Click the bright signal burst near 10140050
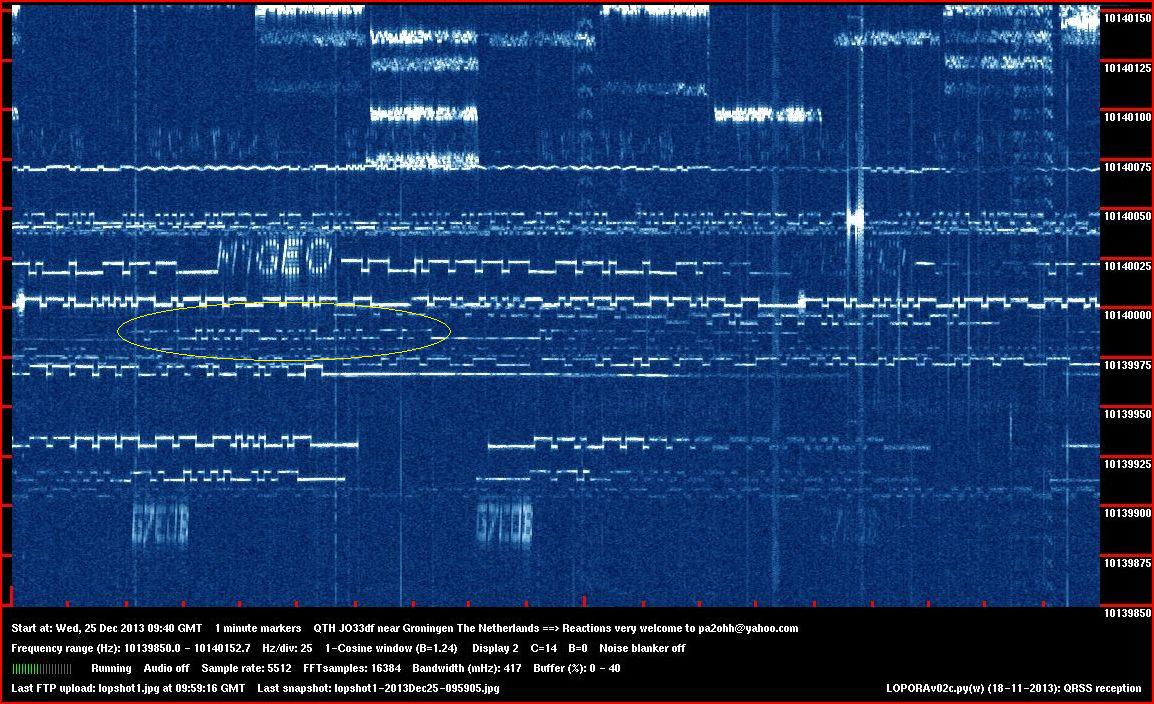Screen dimensions: 1154x704 click(855, 218)
